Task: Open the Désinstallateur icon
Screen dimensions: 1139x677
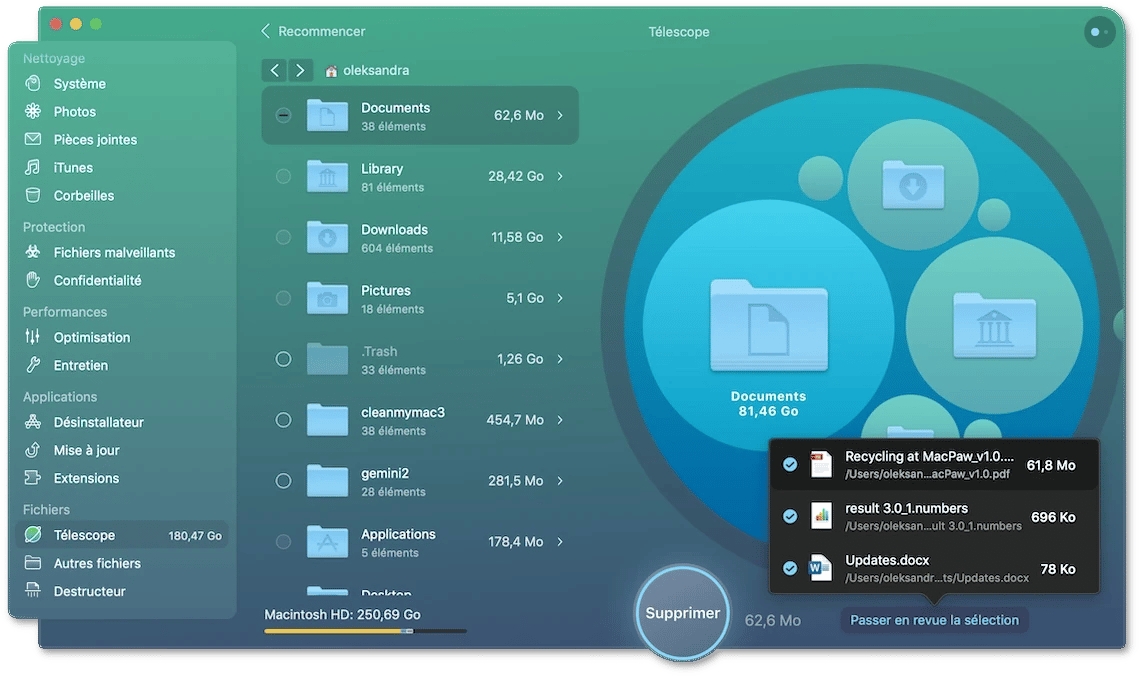Action: pos(33,421)
